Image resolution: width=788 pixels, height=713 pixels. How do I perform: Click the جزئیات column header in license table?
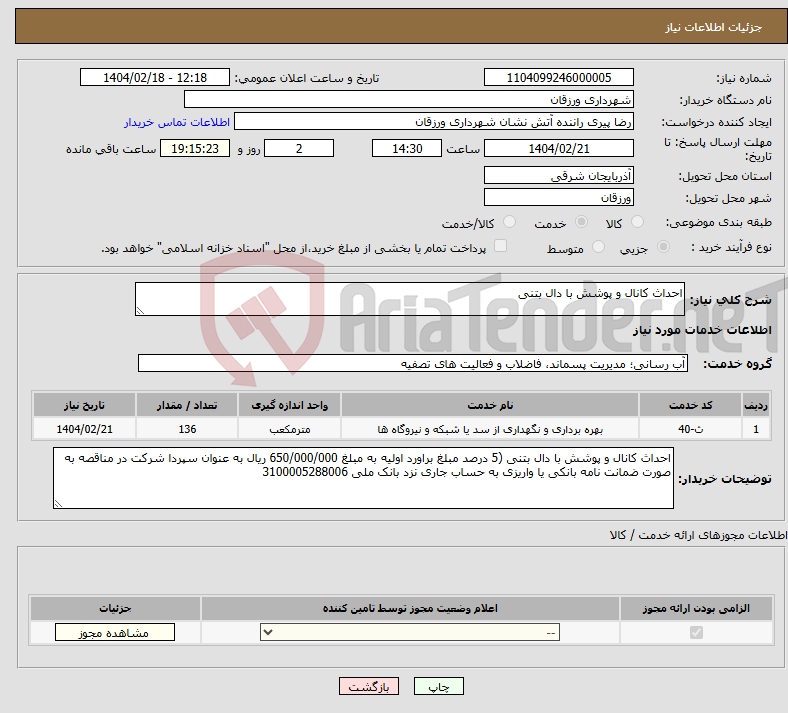pyautogui.click(x=115, y=608)
